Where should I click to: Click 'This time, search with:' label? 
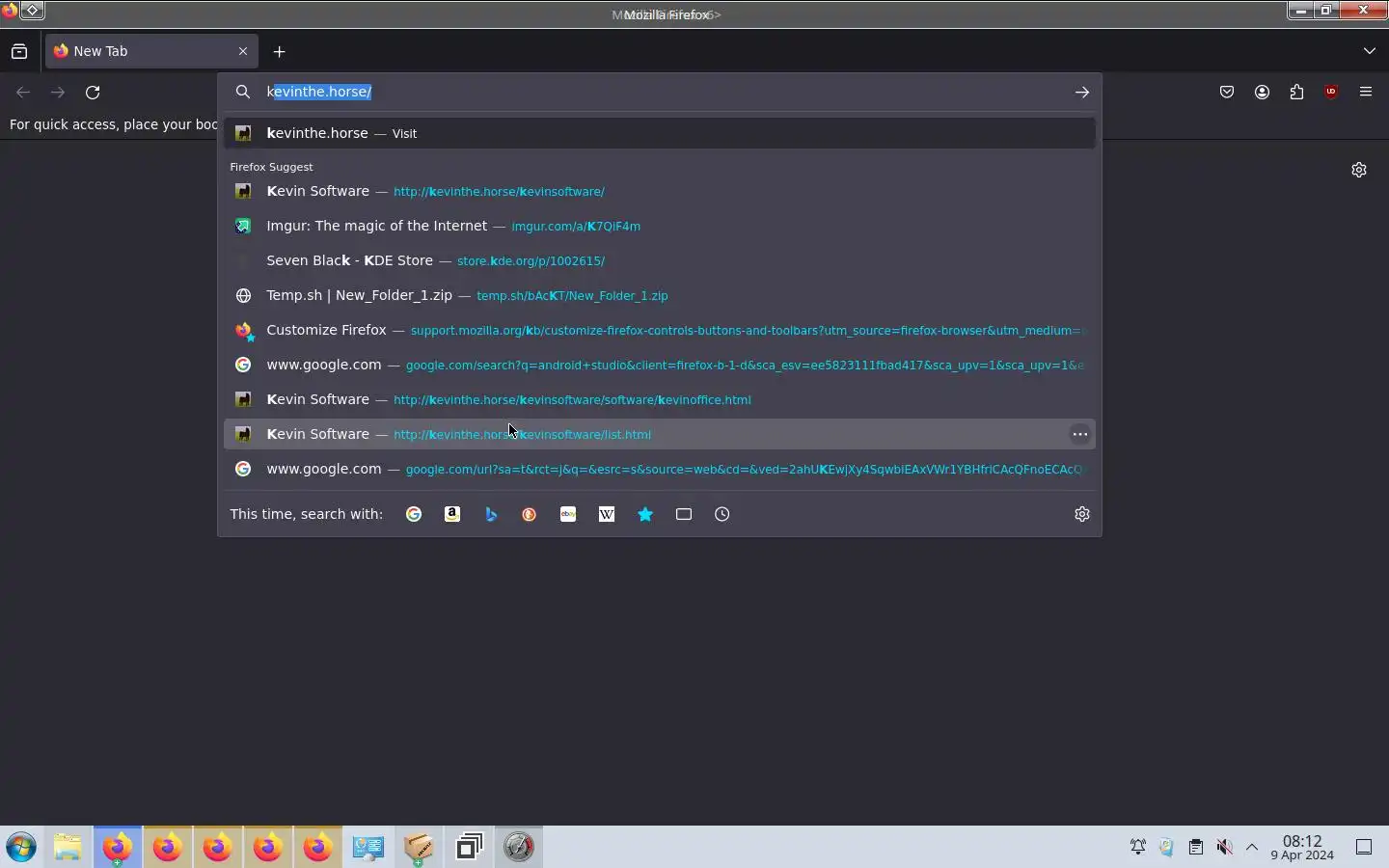[306, 514]
